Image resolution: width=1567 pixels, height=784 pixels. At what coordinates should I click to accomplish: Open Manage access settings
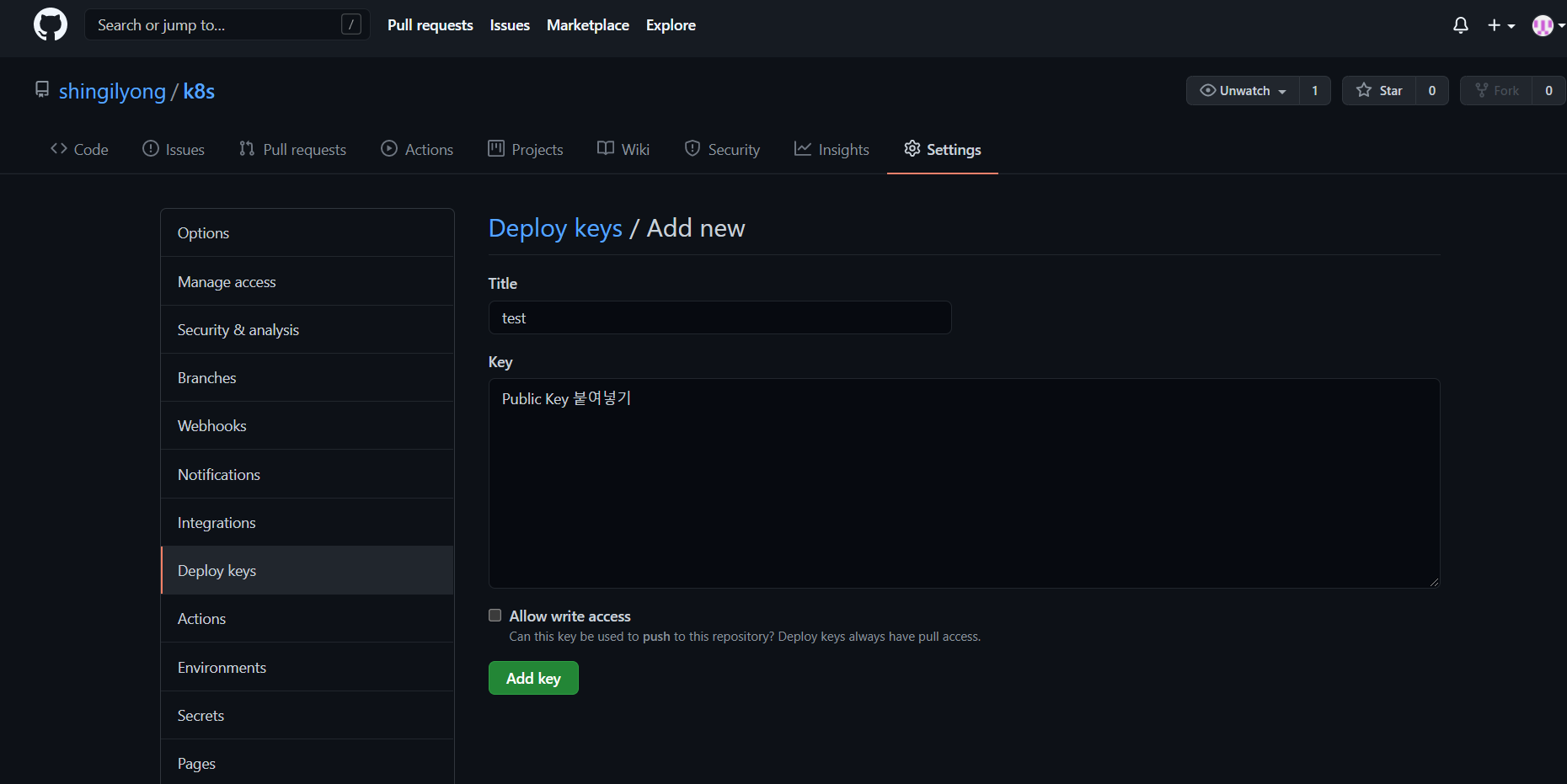coord(308,281)
